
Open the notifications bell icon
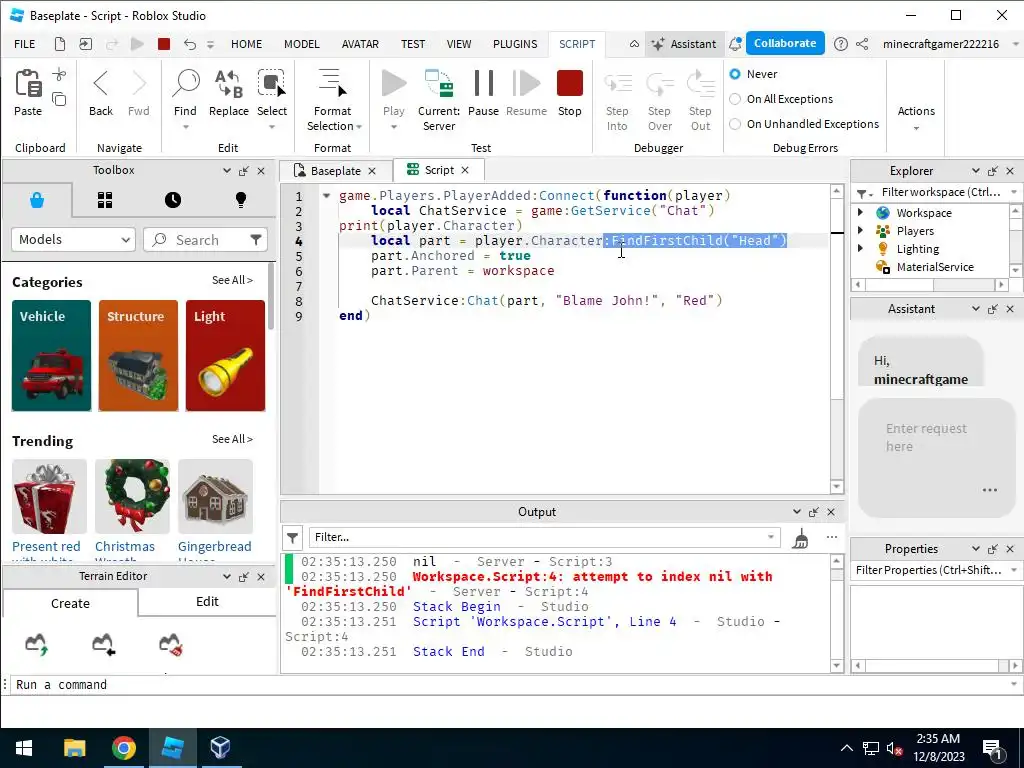tap(735, 44)
